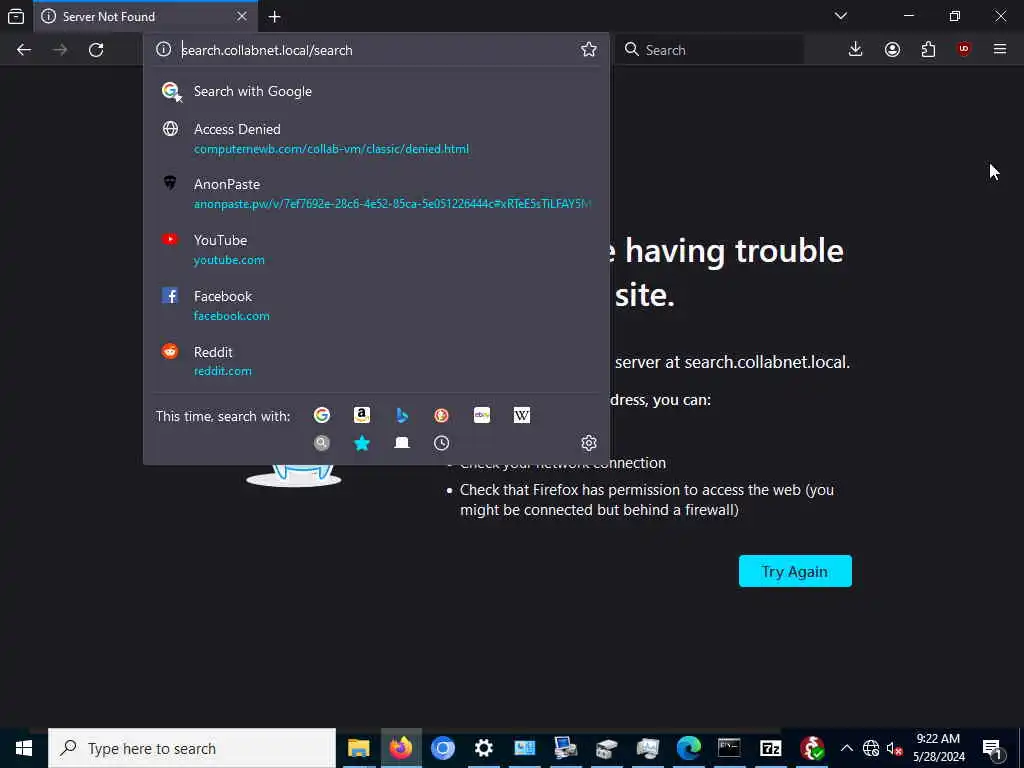Choose Search with Google suggestion
1024x768 pixels.
click(x=376, y=91)
